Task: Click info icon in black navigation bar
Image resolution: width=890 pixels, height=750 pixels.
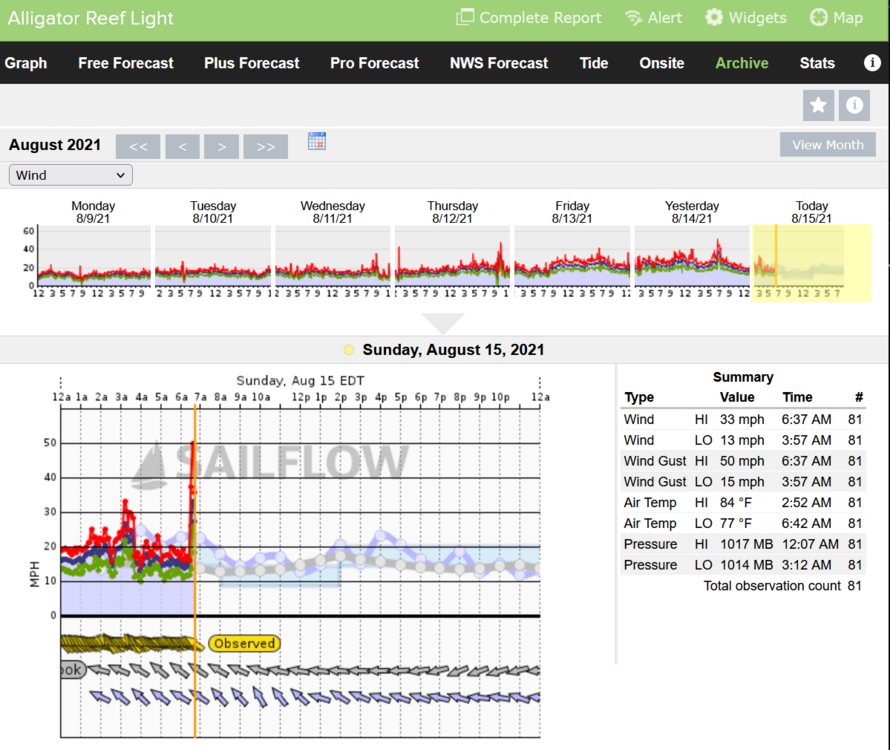Action: click(x=872, y=63)
